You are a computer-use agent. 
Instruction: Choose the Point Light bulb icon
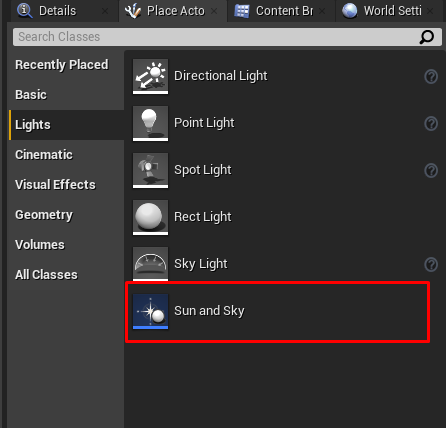[150, 124]
